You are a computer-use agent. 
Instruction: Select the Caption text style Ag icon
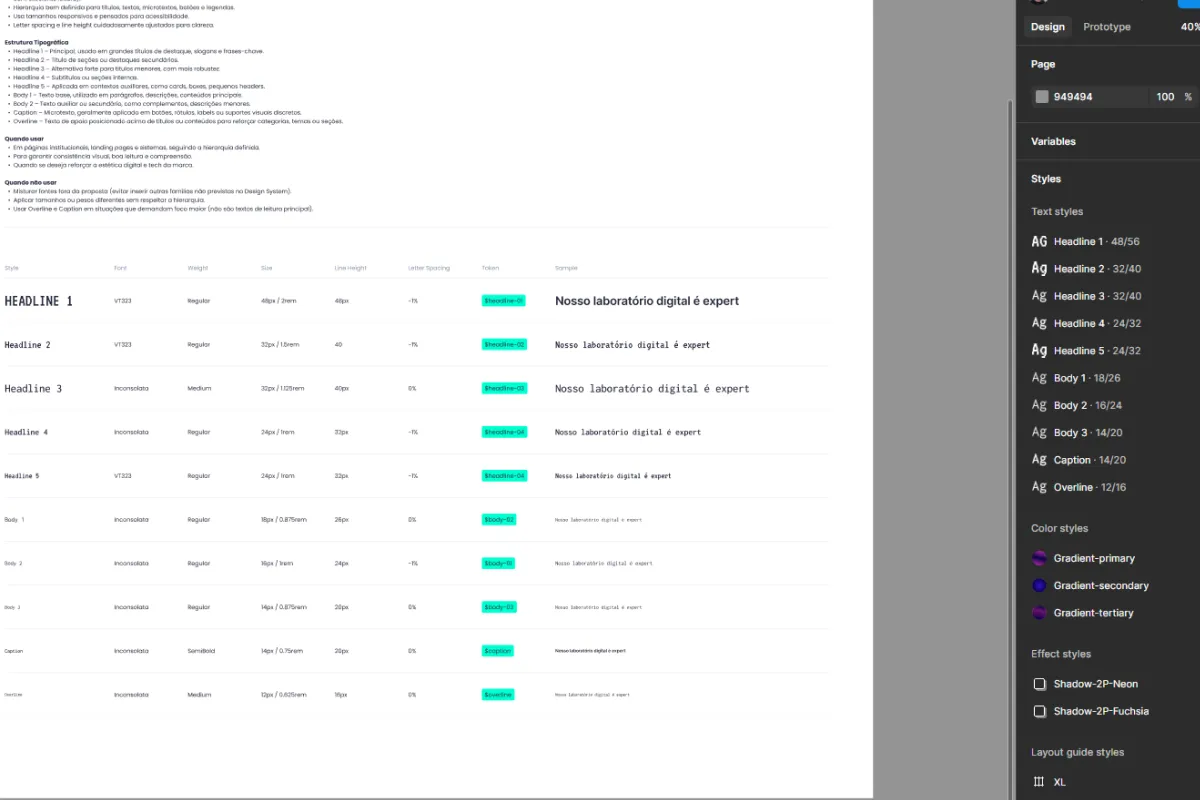tap(1039, 459)
